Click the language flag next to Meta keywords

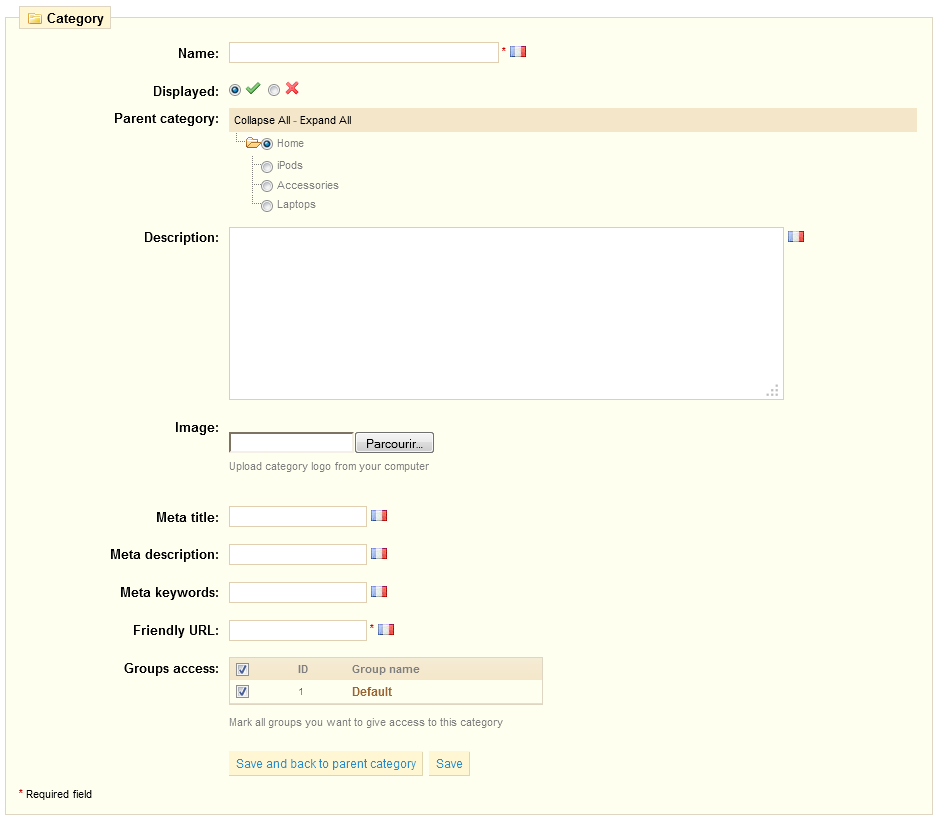coord(379,592)
